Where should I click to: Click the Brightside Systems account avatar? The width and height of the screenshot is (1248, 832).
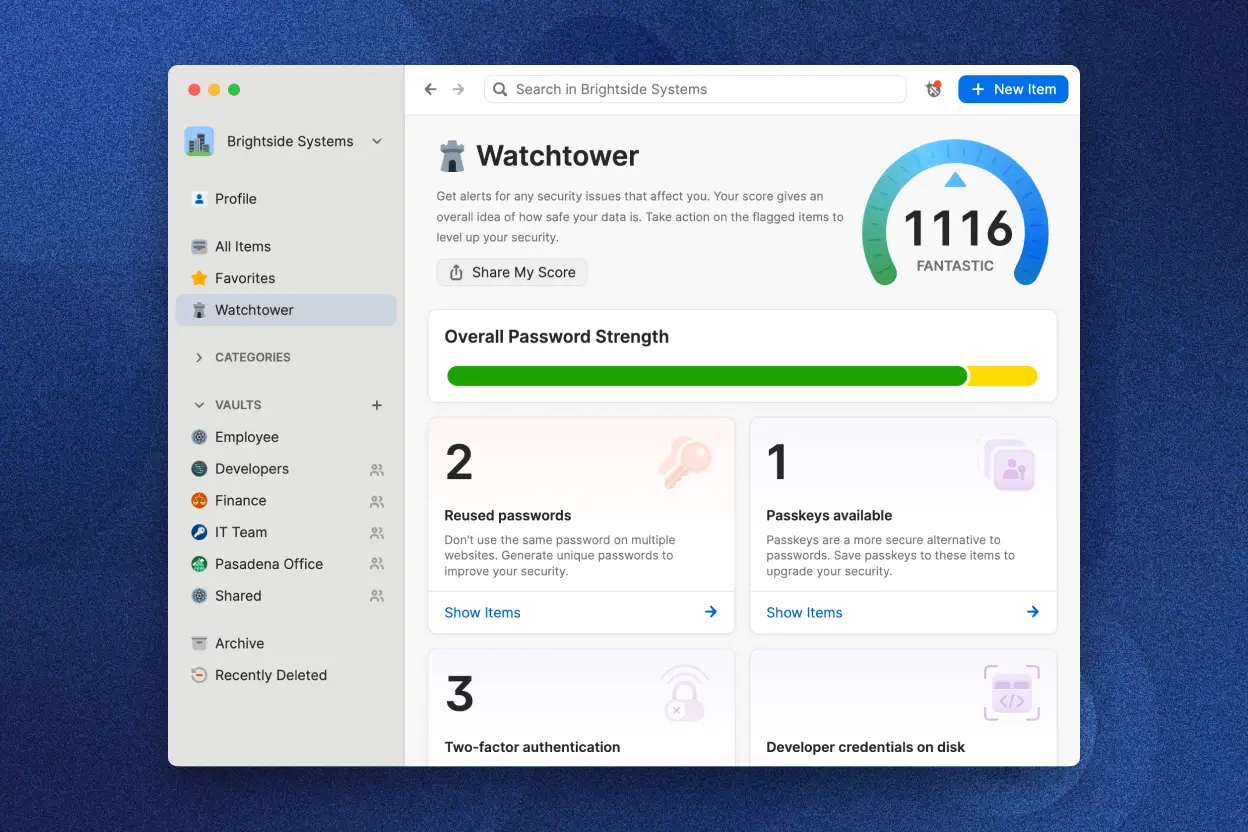pos(199,141)
